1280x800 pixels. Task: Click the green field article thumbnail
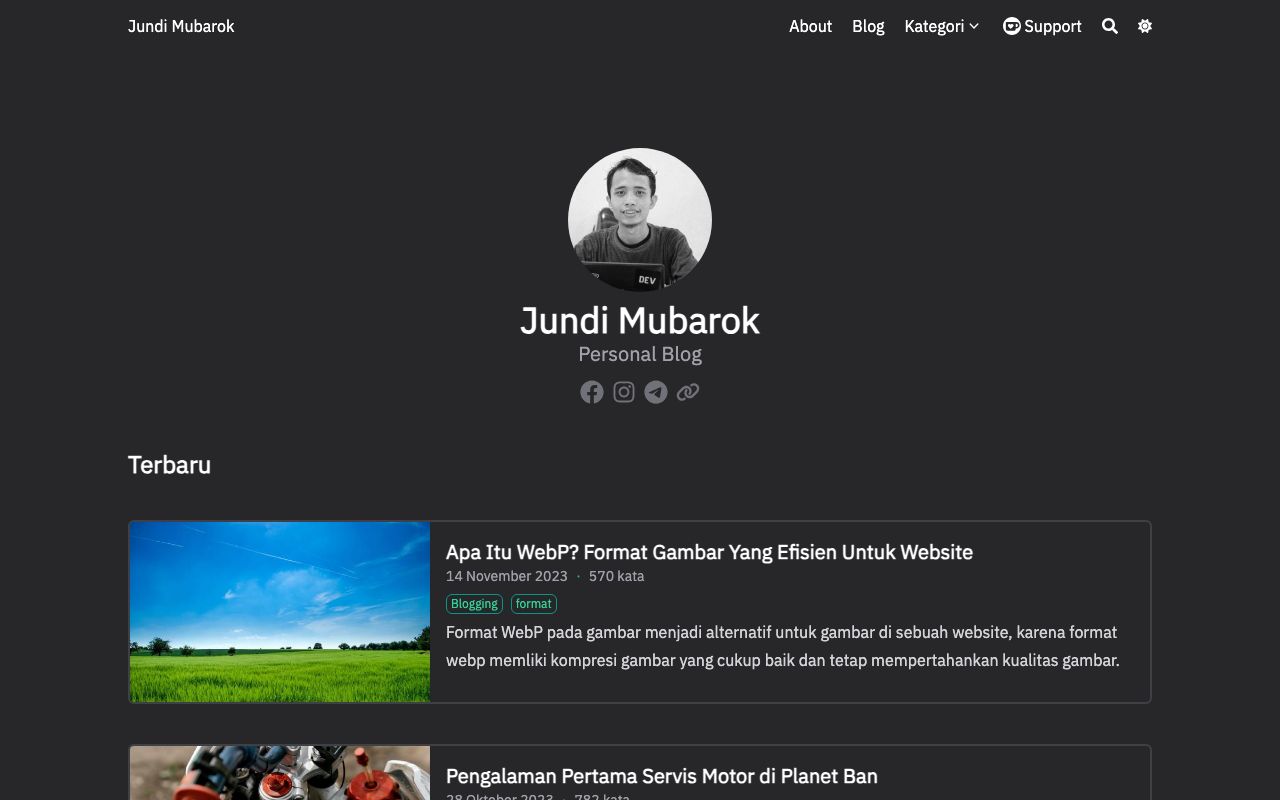point(280,612)
